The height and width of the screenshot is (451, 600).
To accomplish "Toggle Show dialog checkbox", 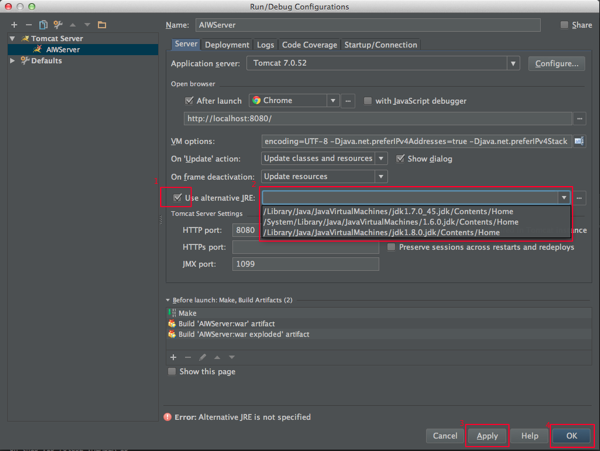I will point(400,158).
